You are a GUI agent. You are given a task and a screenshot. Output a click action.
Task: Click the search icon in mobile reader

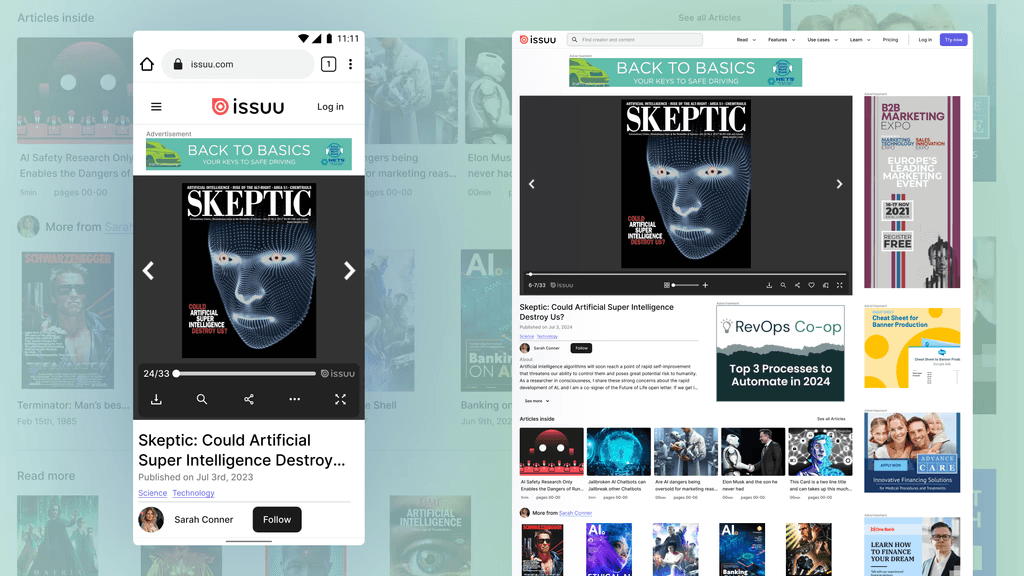pos(202,399)
